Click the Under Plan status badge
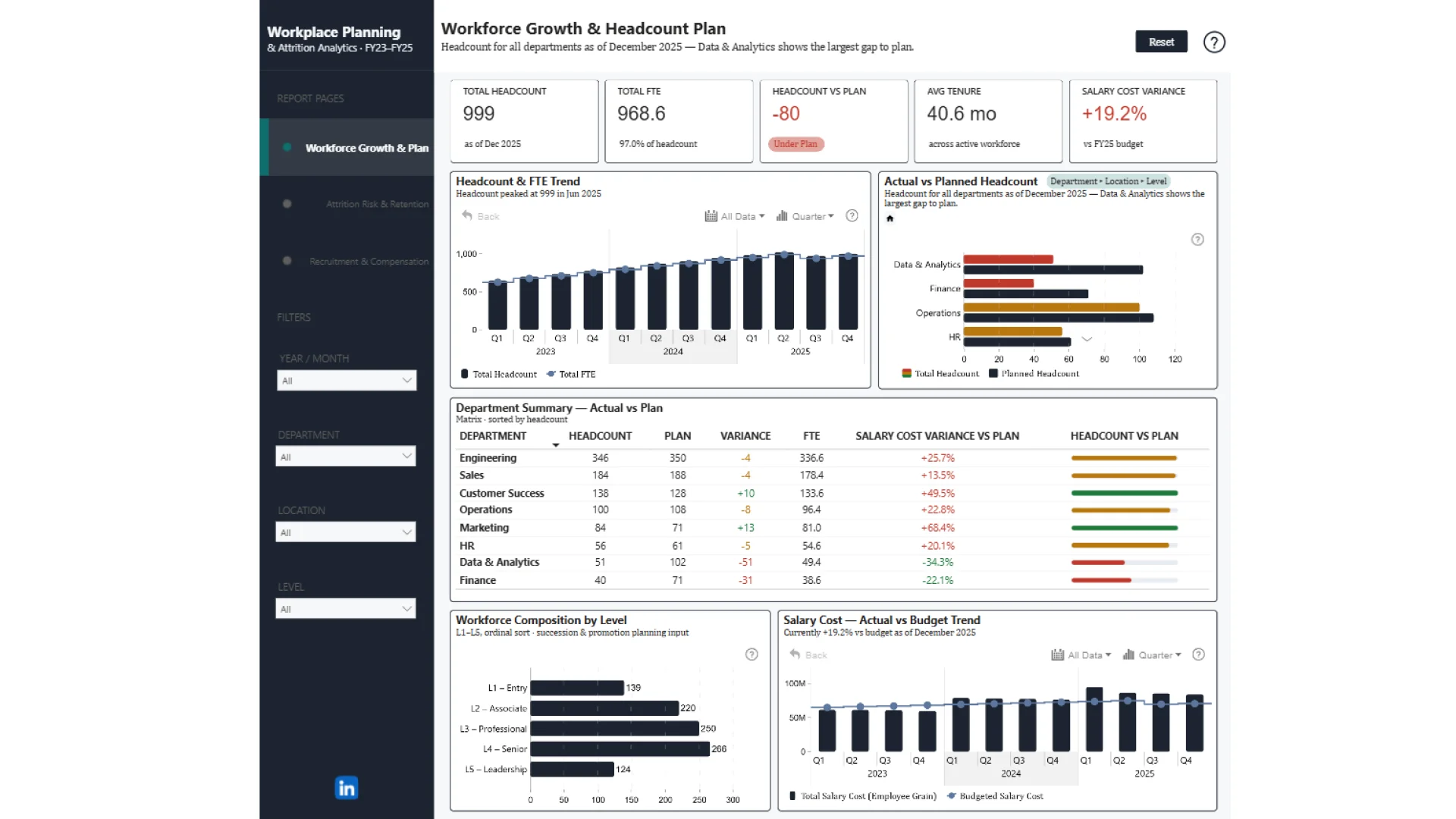 point(795,144)
